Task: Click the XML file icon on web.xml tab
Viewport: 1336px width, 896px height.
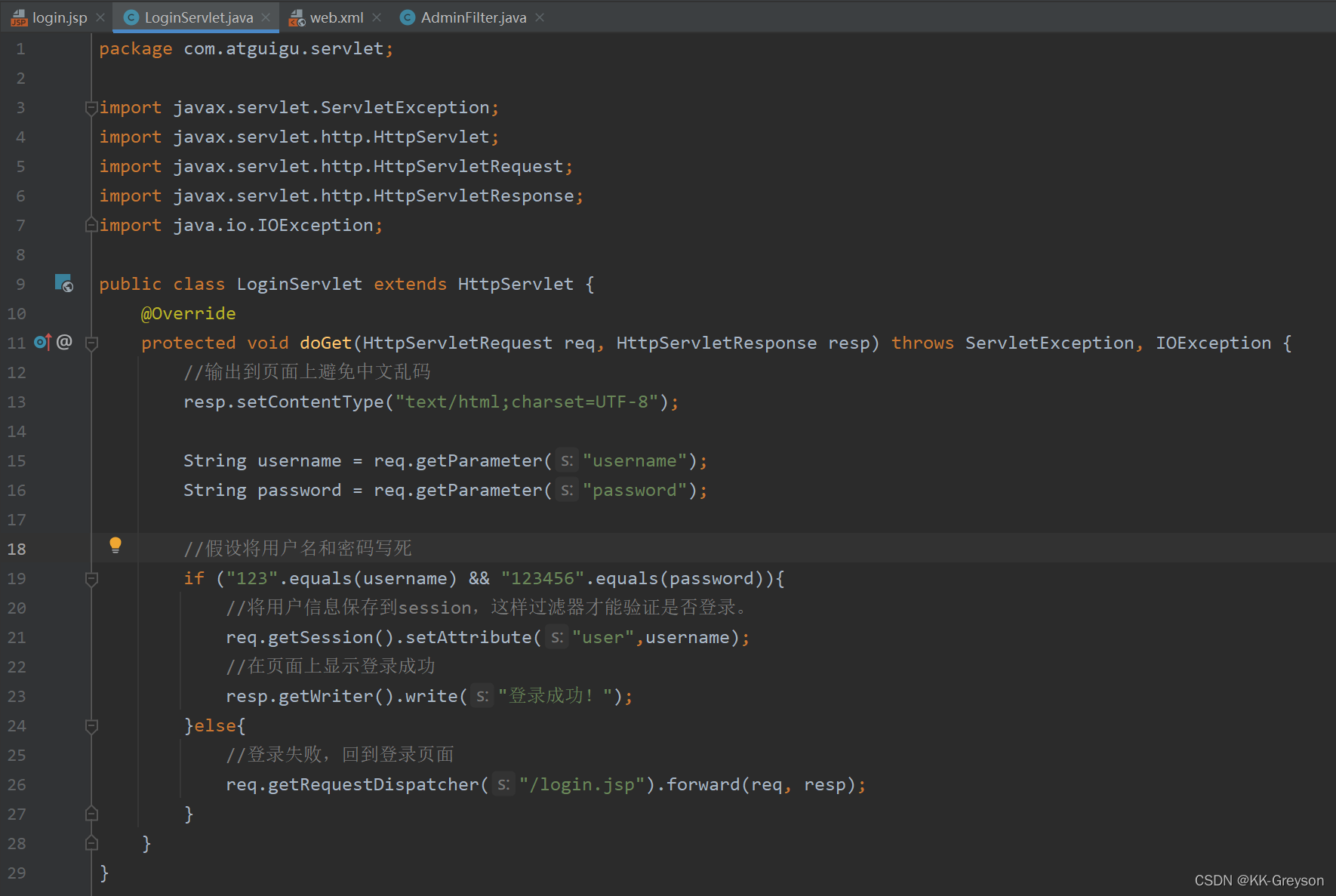Action: [x=297, y=17]
